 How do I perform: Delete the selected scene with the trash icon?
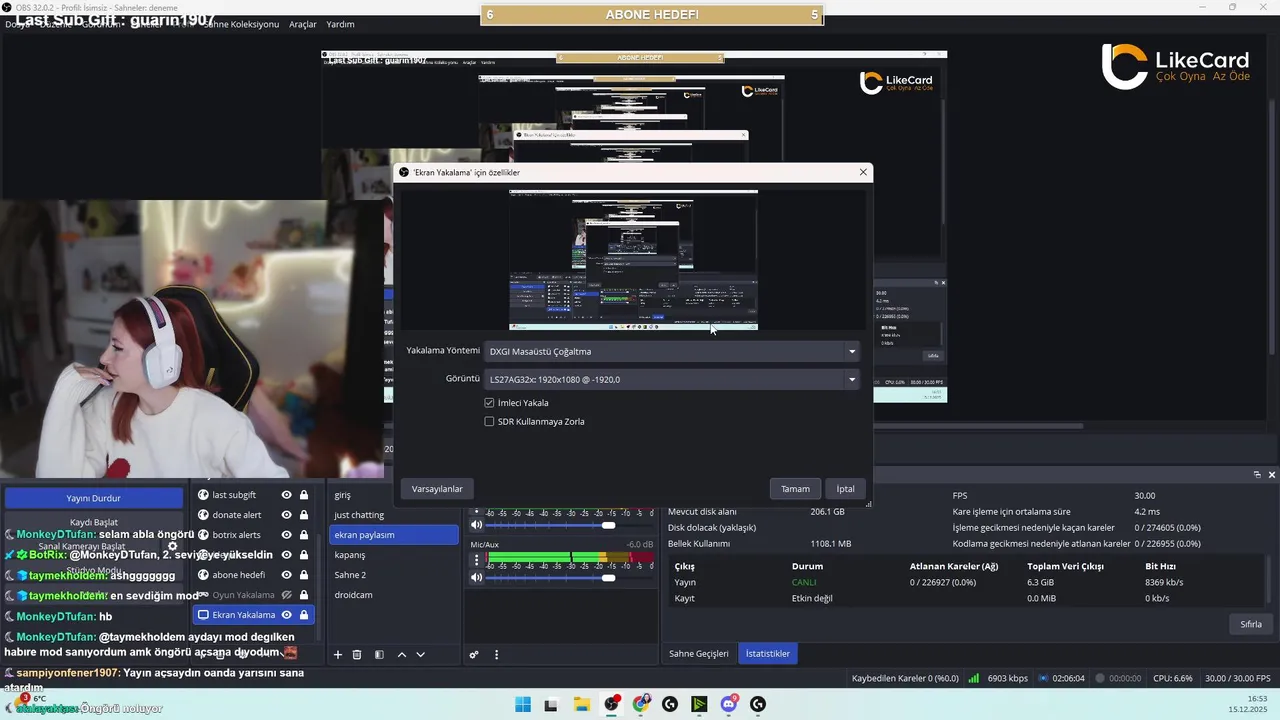tap(357, 655)
